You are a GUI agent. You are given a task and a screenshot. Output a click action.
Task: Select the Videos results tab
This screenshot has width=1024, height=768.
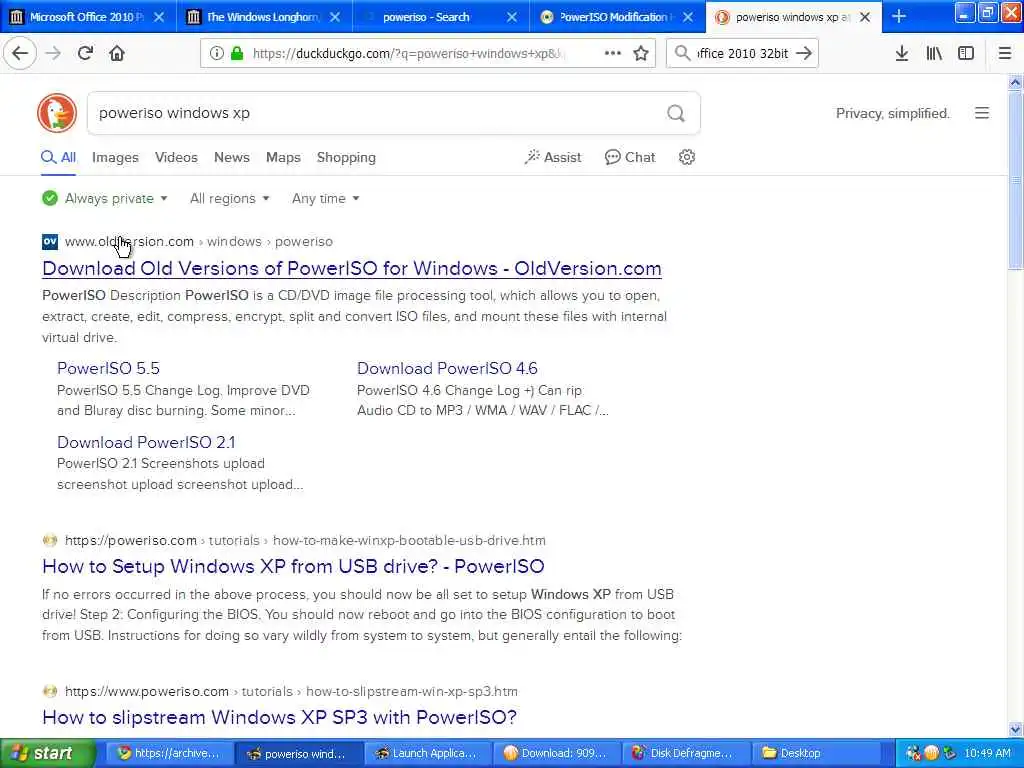coord(176,157)
